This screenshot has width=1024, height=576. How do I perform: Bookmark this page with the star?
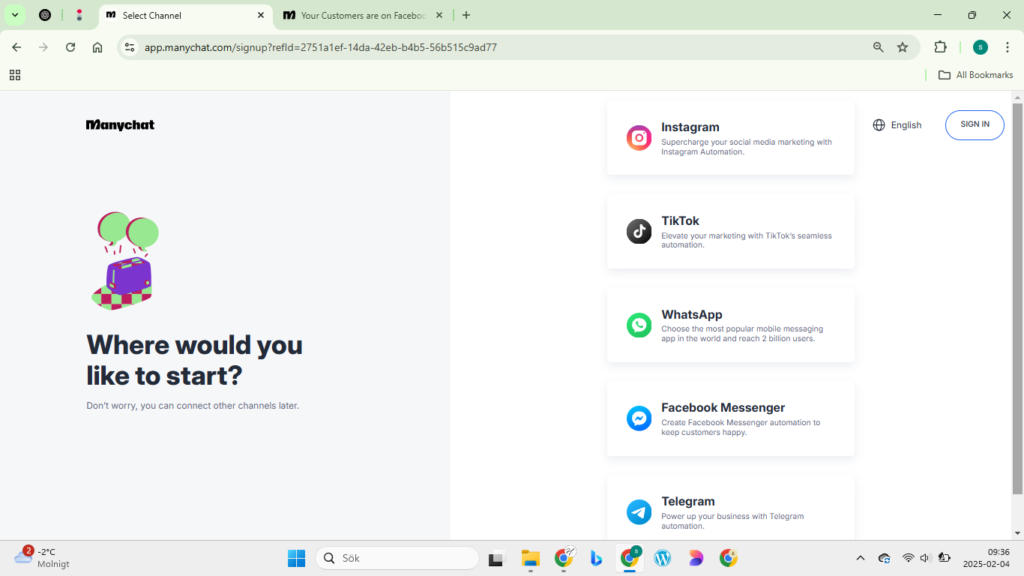pos(903,47)
